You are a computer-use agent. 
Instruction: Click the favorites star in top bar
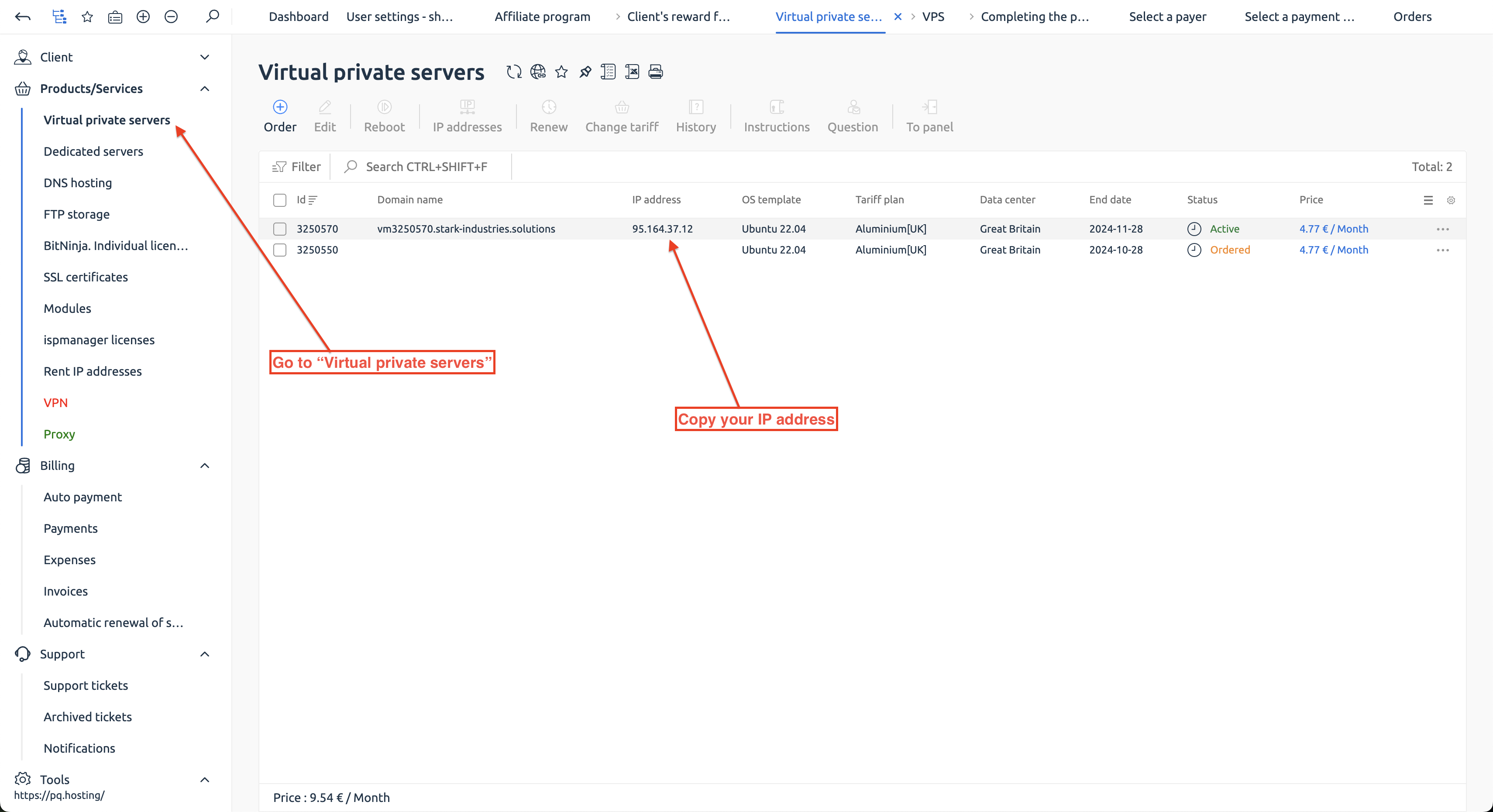click(87, 17)
